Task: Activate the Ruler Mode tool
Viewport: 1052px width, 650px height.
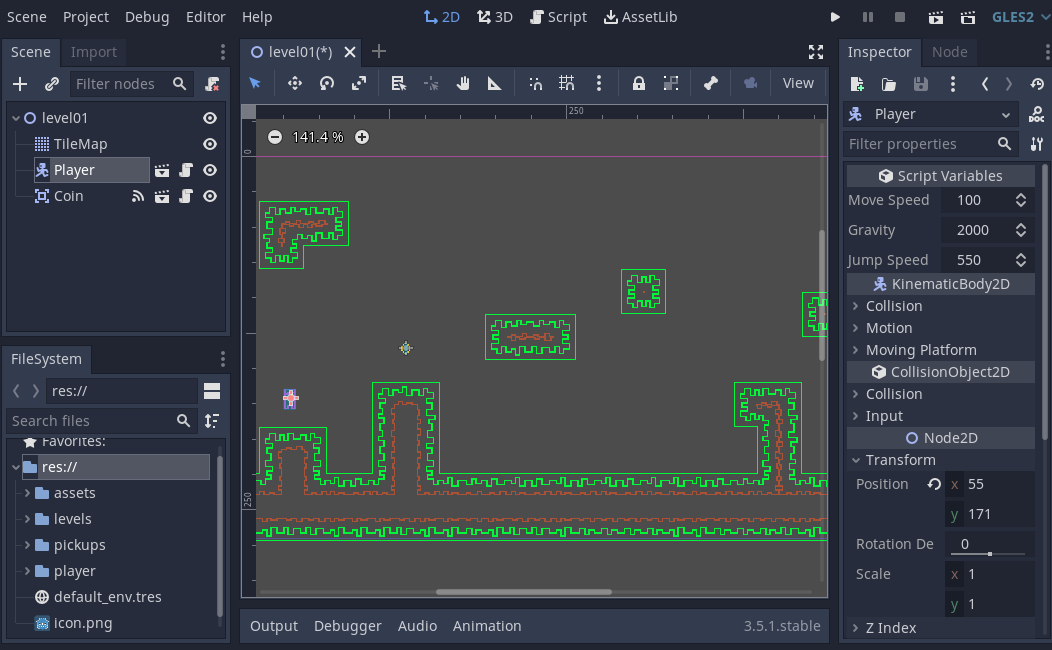Action: point(494,83)
